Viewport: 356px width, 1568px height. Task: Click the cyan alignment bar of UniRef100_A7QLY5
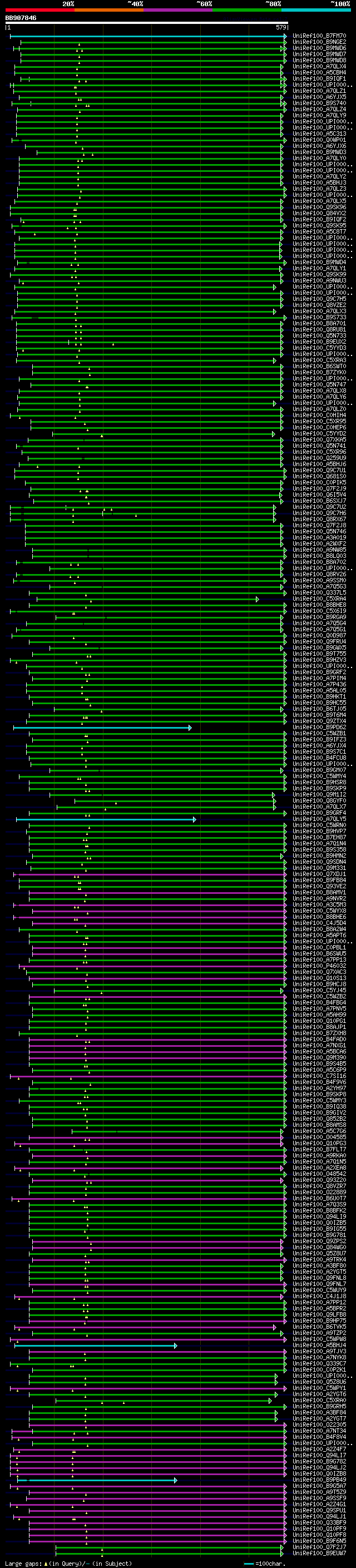pos(106,819)
